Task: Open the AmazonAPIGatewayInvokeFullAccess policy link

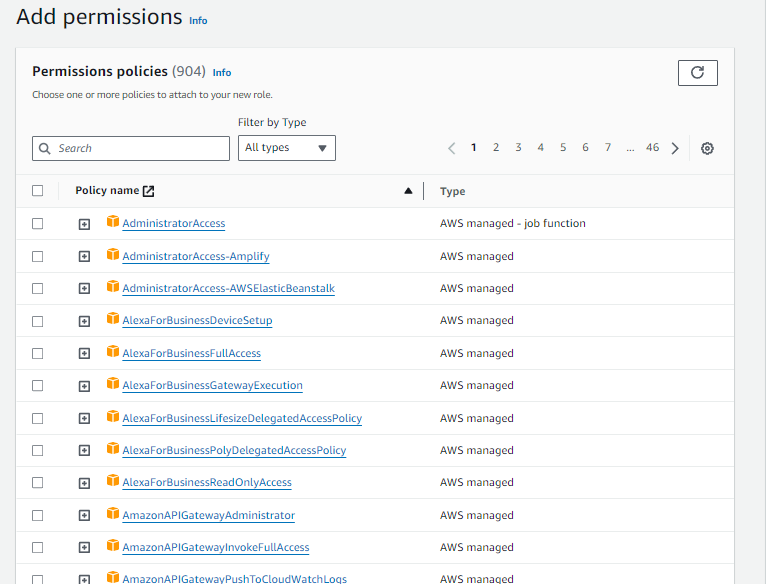Action: click(x=215, y=547)
